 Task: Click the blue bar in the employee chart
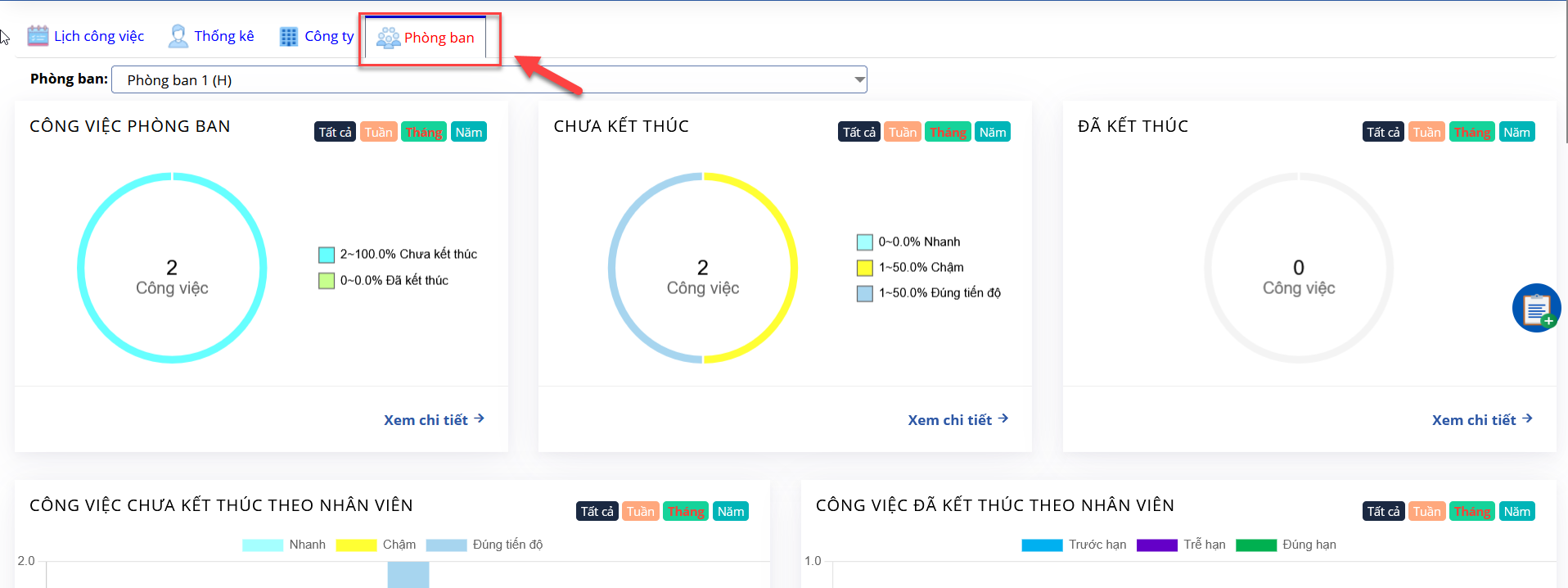pos(408,575)
